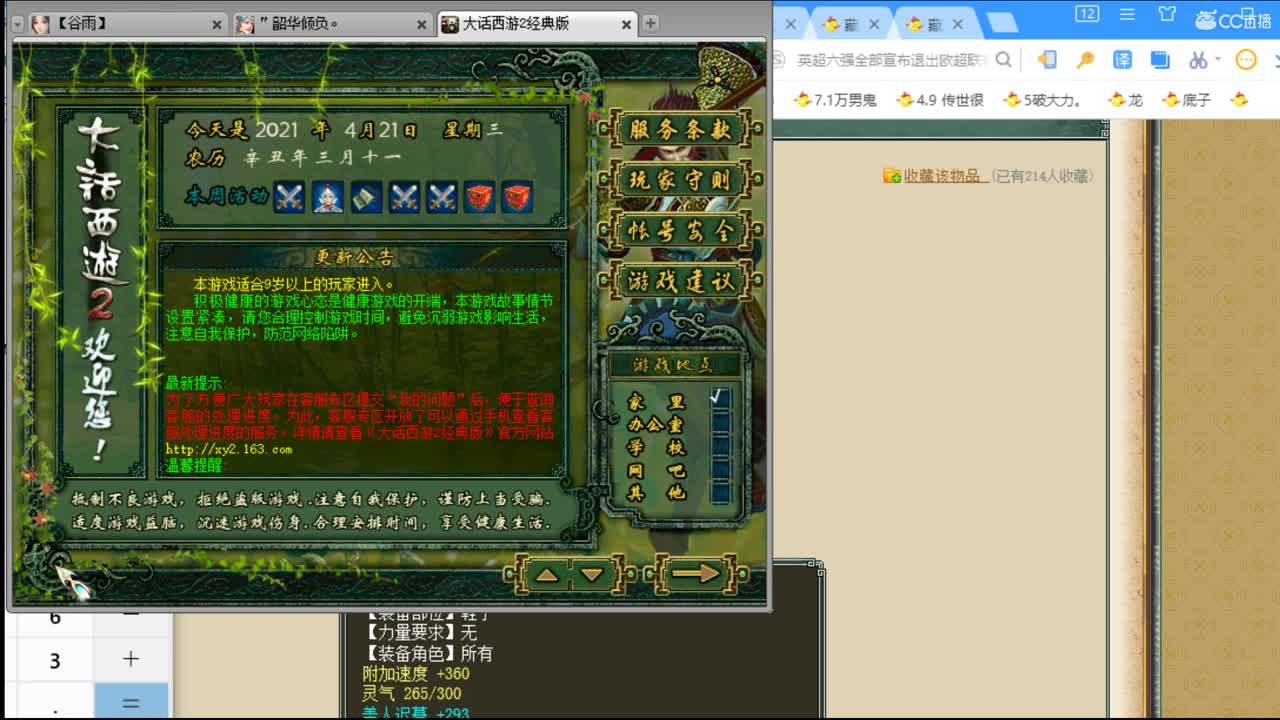
Task: Open the character portrait weekly activity icon
Action: click(x=327, y=196)
